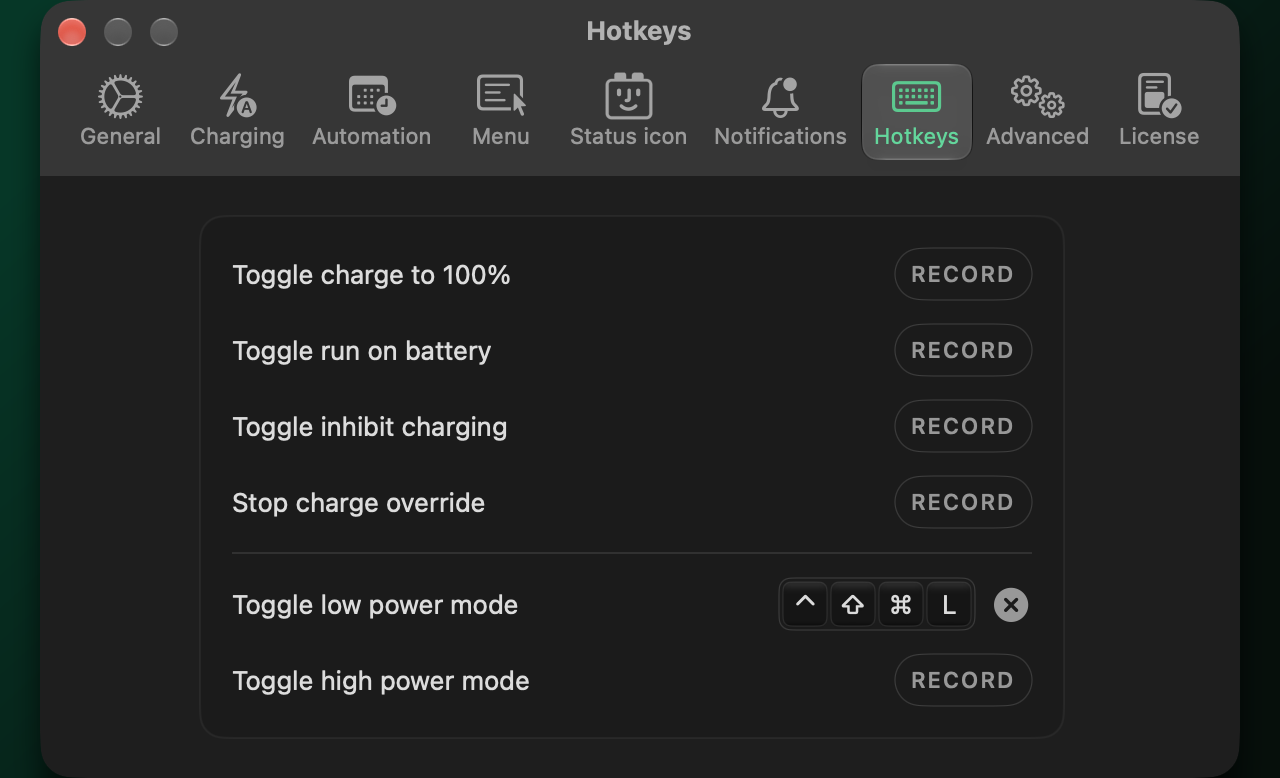
Task: Click the Shift key symbol in shortcut
Action: (853, 604)
